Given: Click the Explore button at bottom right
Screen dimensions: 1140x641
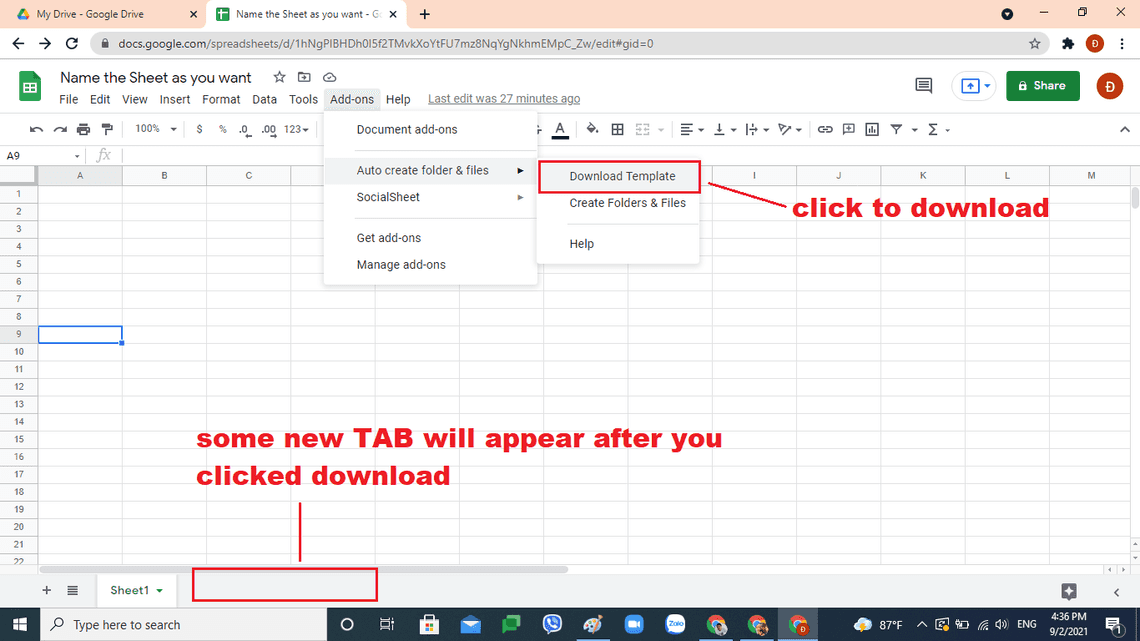Looking at the screenshot, I should (x=1068, y=591).
